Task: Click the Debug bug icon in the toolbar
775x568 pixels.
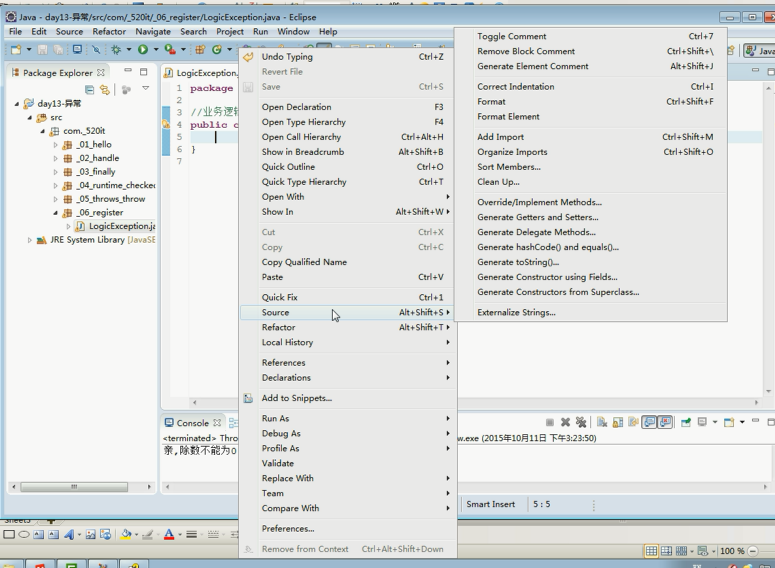Action: [116, 50]
